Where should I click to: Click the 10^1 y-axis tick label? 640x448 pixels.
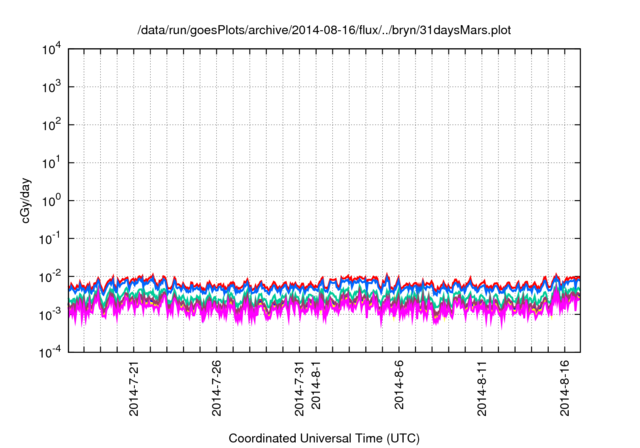pyautogui.click(x=52, y=162)
